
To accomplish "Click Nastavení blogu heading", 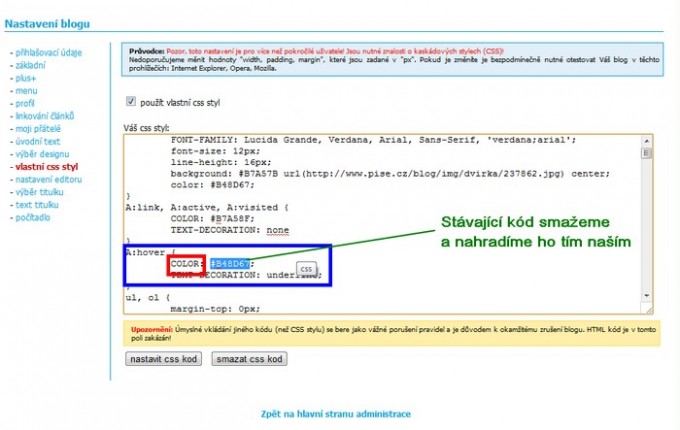I will coord(47,24).
